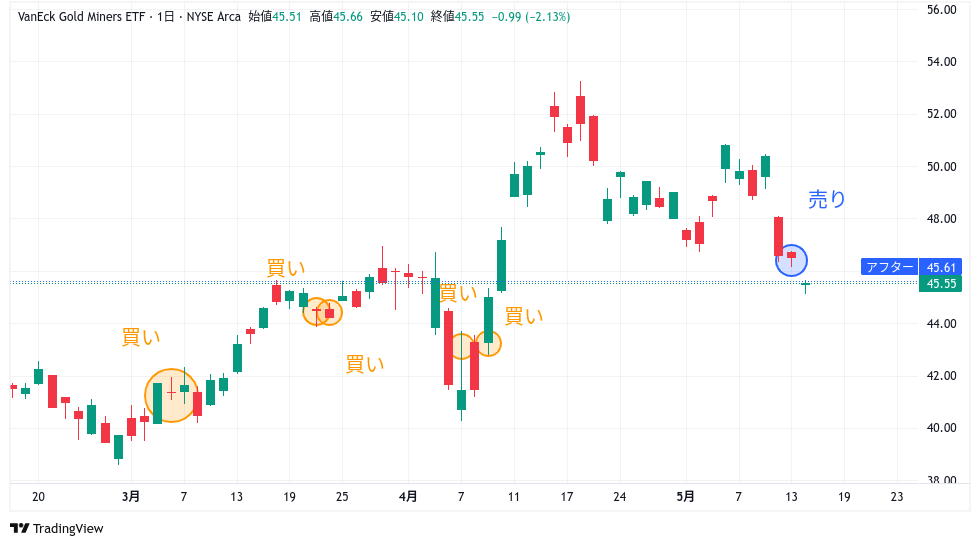Open the TradingView wordmark link
The width and height of the screenshot is (980, 546).
[68, 529]
